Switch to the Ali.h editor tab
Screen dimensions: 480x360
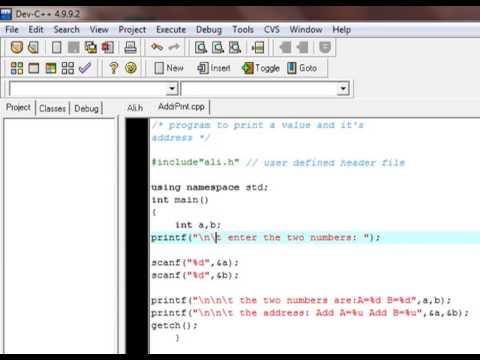135,108
